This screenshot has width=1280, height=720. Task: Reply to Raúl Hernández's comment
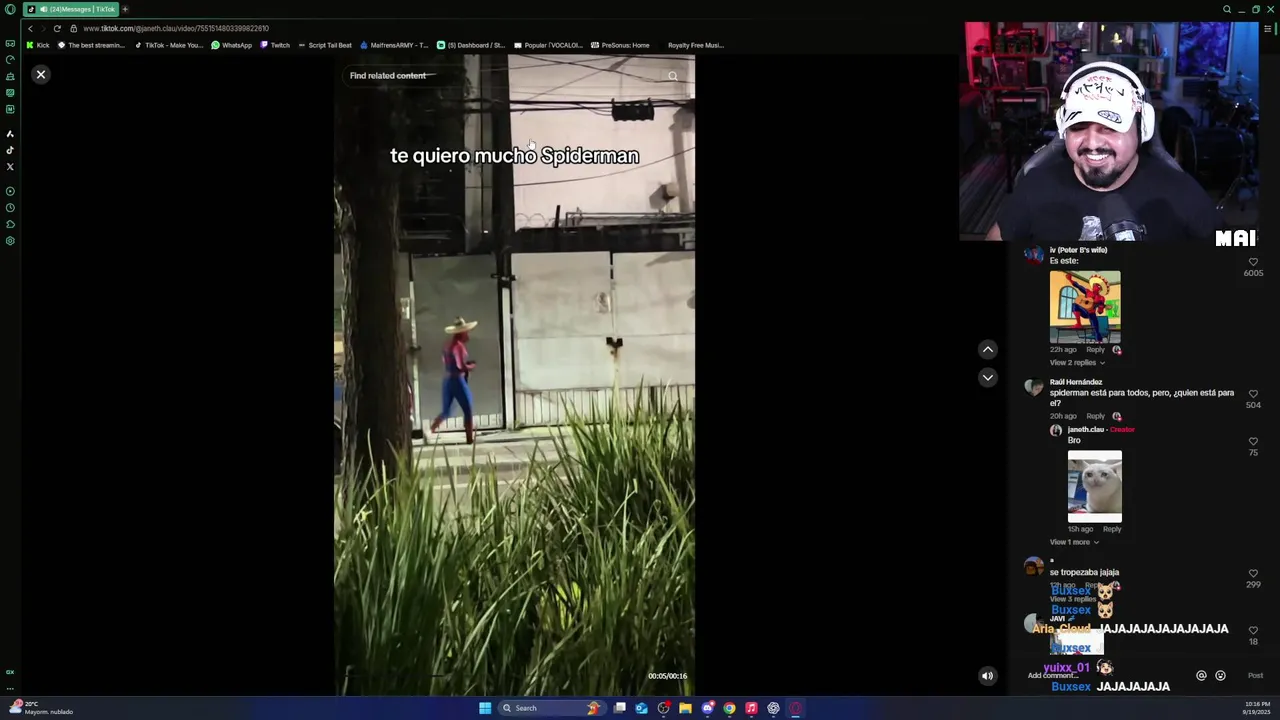pos(1096,416)
